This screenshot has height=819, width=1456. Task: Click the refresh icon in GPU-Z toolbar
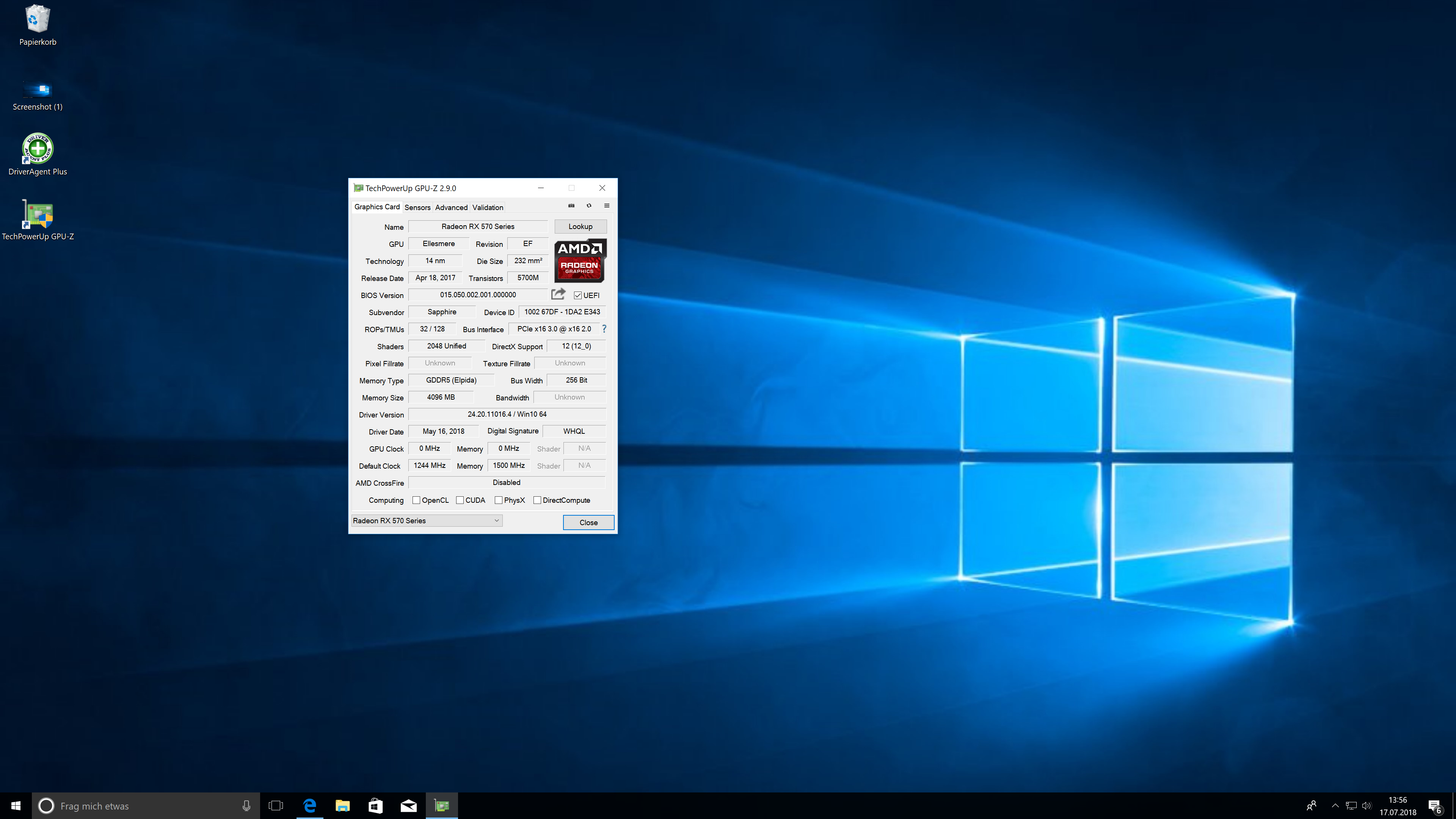[x=589, y=206]
